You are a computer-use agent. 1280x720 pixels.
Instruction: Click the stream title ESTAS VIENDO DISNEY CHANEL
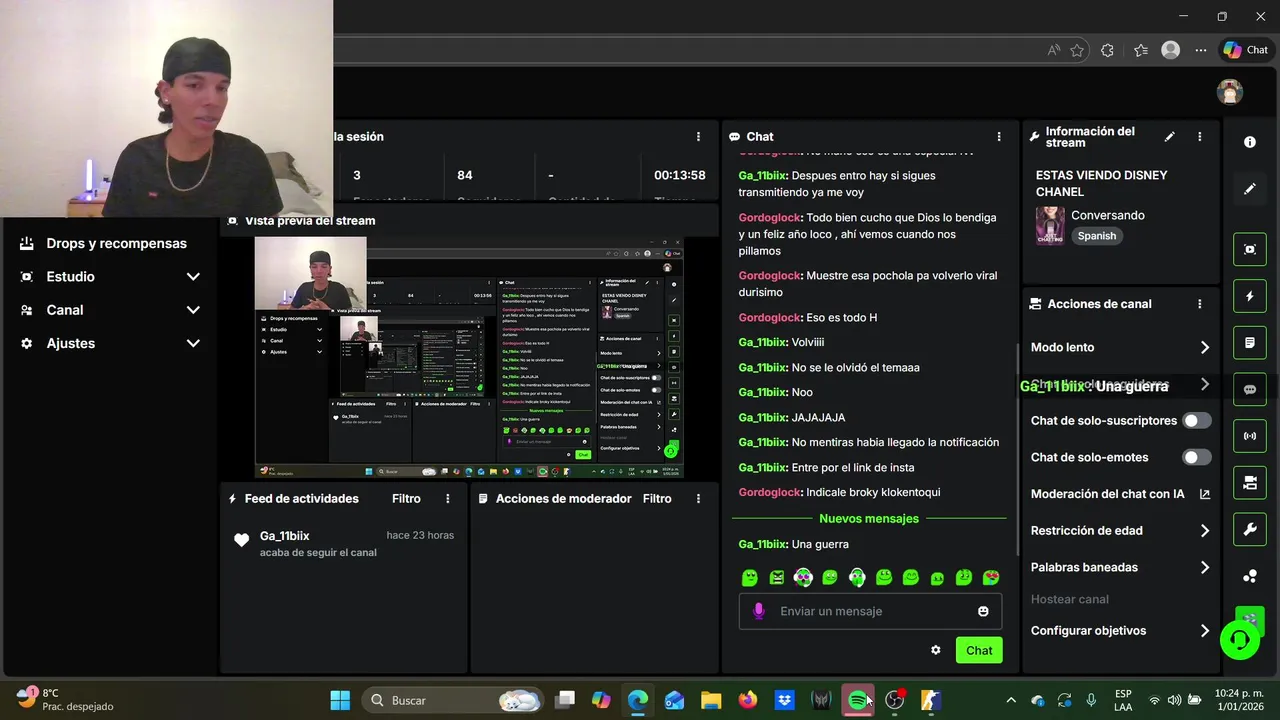click(1101, 183)
